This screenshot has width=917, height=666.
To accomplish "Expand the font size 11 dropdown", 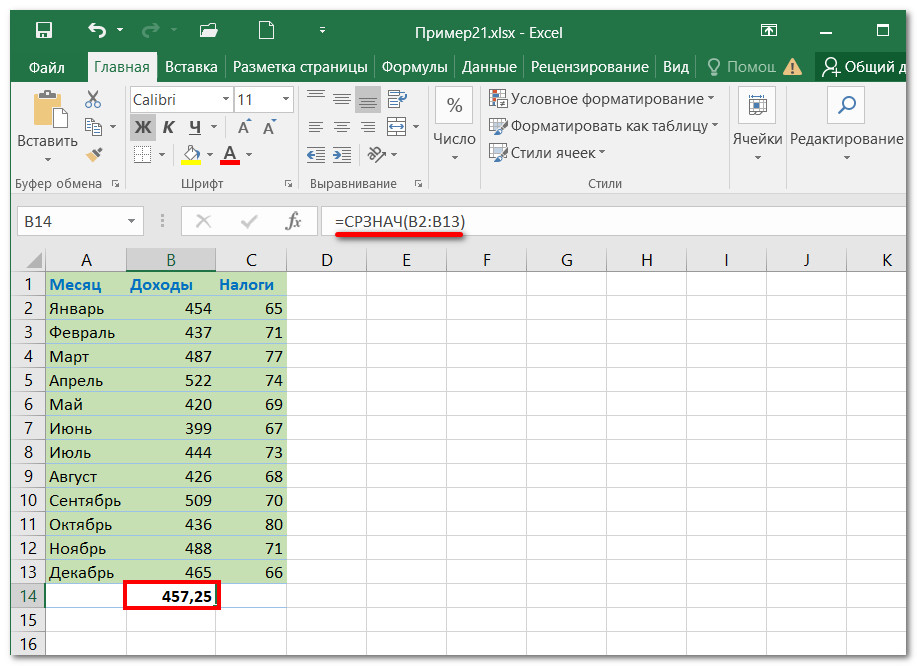I will click(x=286, y=100).
